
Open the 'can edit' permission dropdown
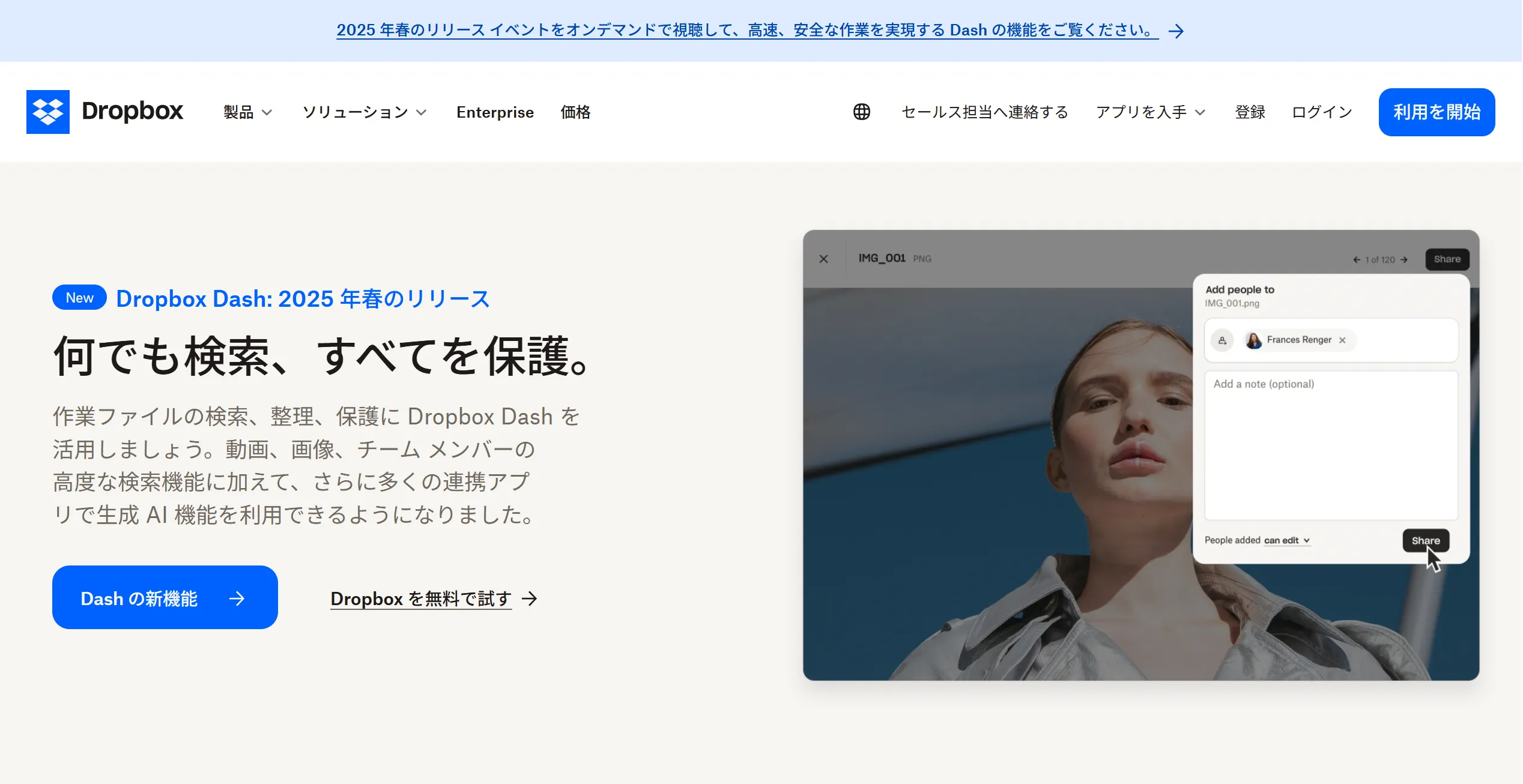[1287, 540]
